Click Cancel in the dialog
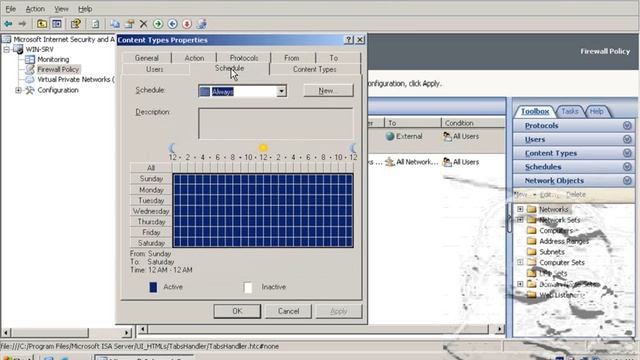This screenshot has width=640, height=360. click(289, 311)
